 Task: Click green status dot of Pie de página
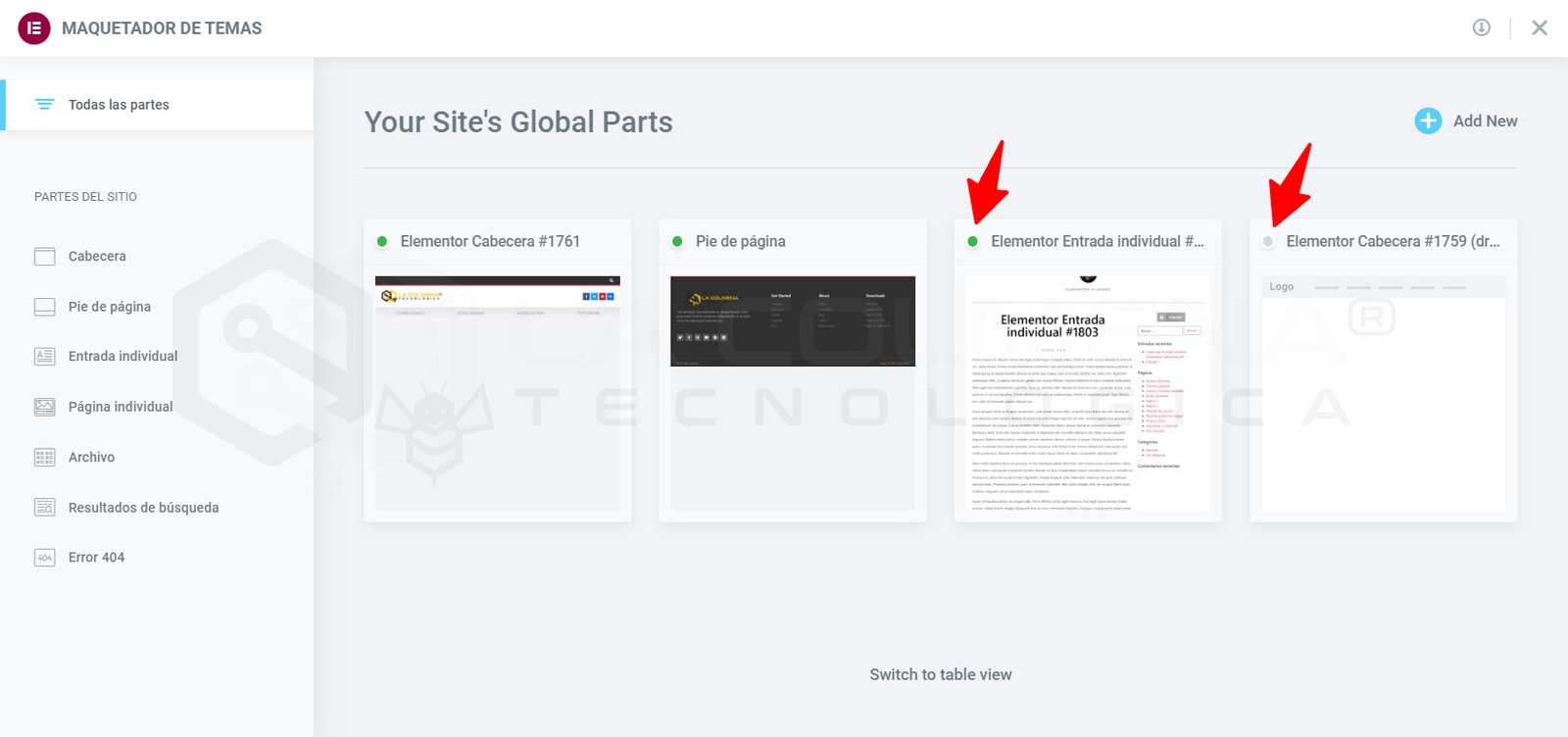[677, 241]
